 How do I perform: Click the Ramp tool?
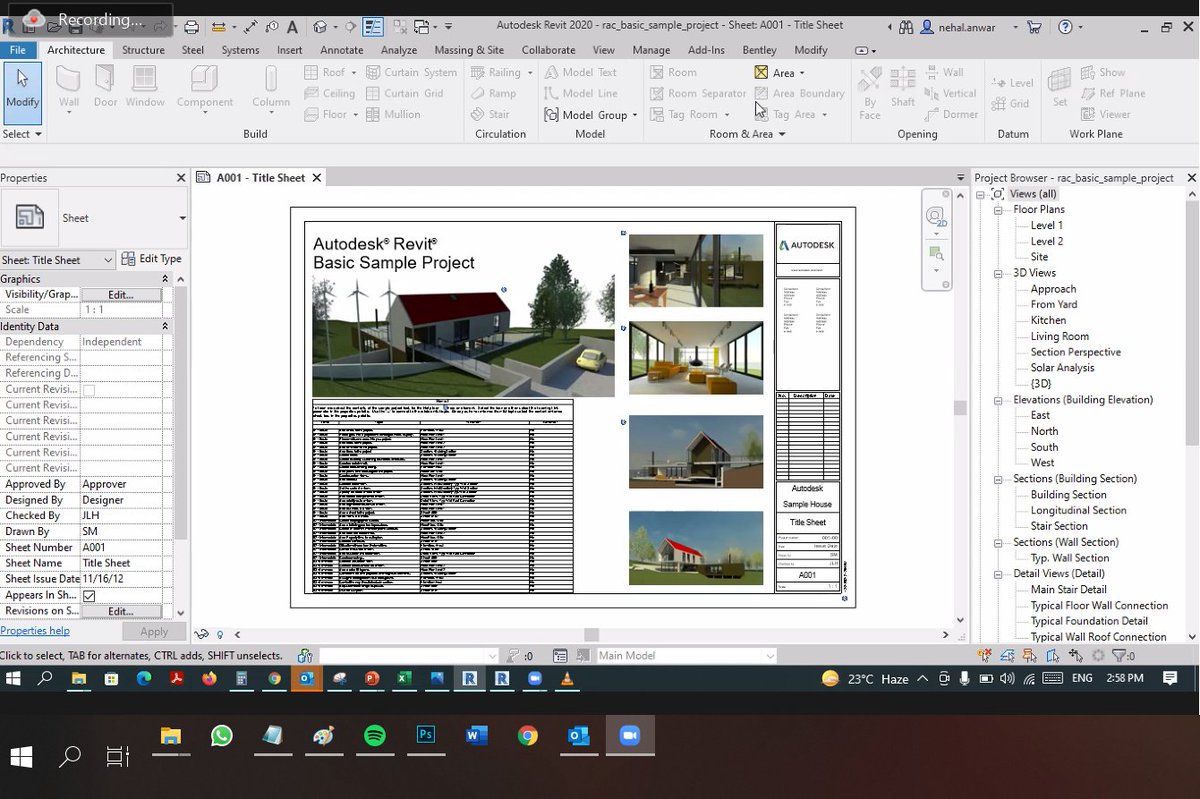(x=493, y=93)
